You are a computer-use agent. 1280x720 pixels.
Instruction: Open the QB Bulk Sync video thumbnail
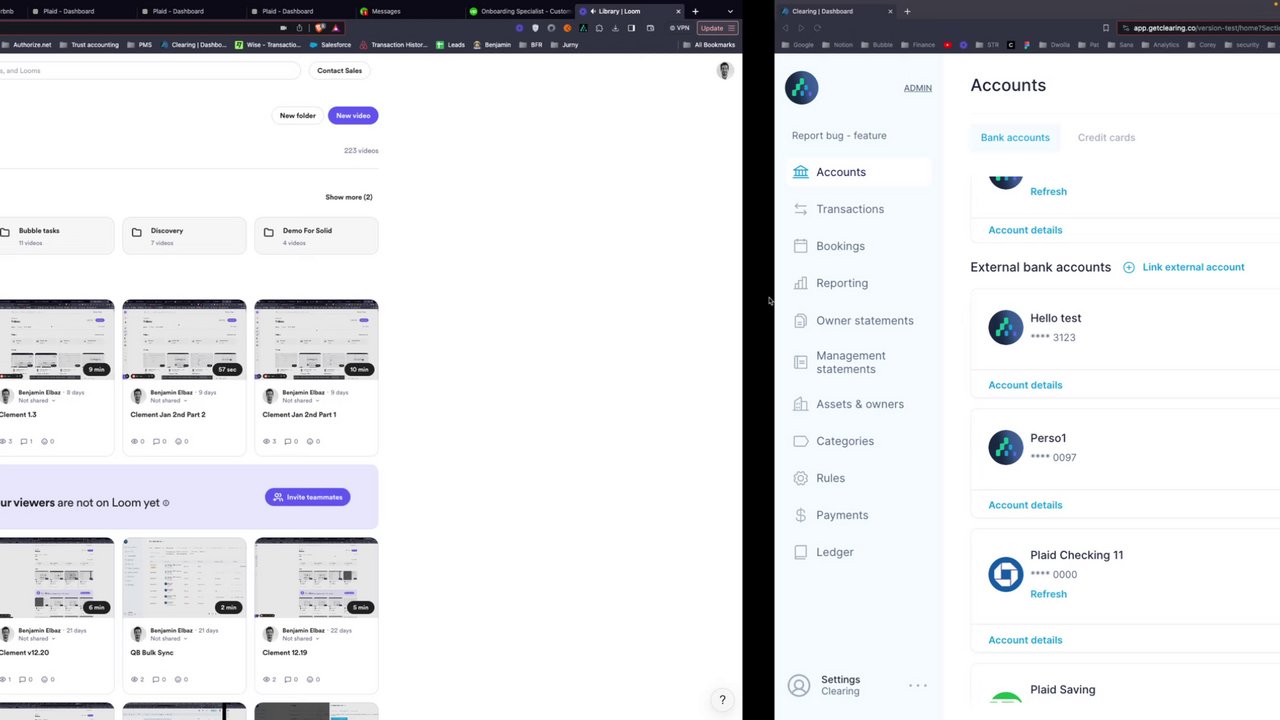[184, 578]
